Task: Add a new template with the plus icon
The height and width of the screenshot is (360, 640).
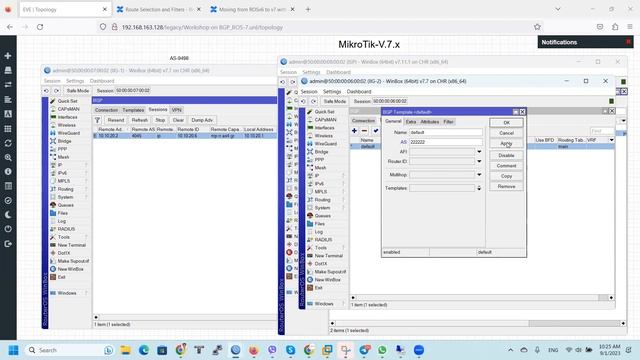Action: (x=354, y=131)
